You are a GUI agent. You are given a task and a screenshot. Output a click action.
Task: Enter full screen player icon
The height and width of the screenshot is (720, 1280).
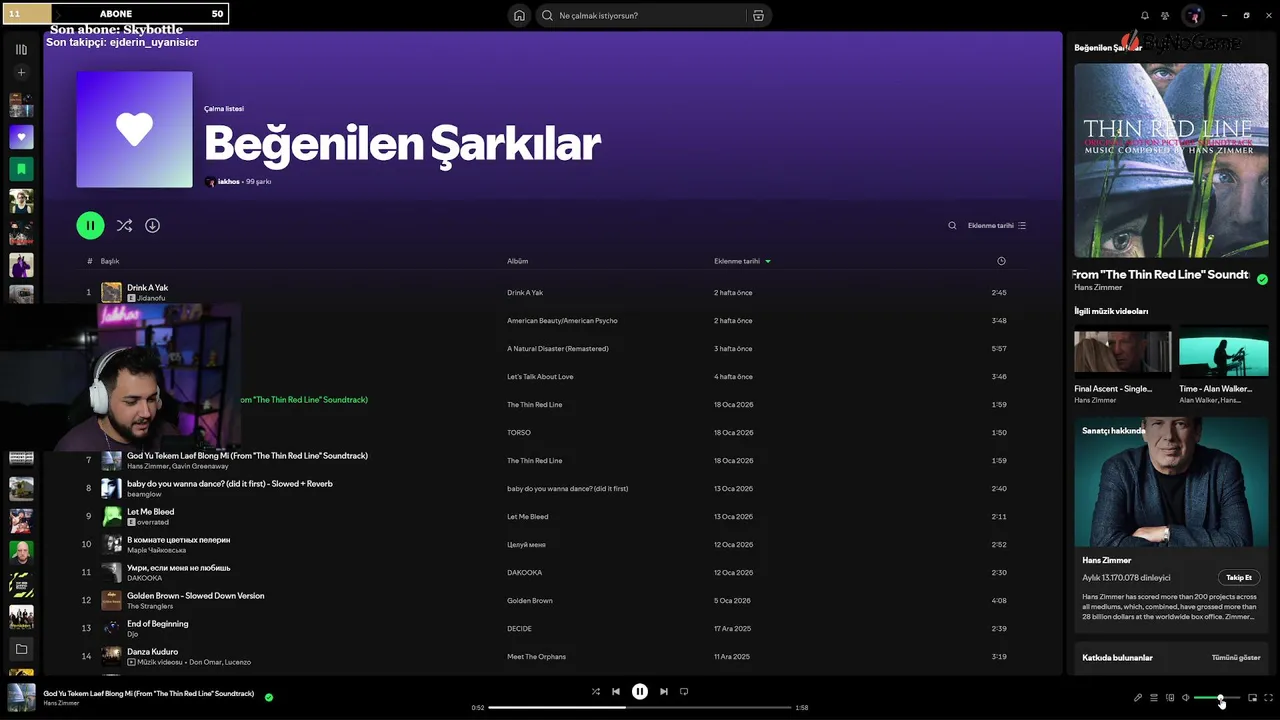click(x=1268, y=698)
